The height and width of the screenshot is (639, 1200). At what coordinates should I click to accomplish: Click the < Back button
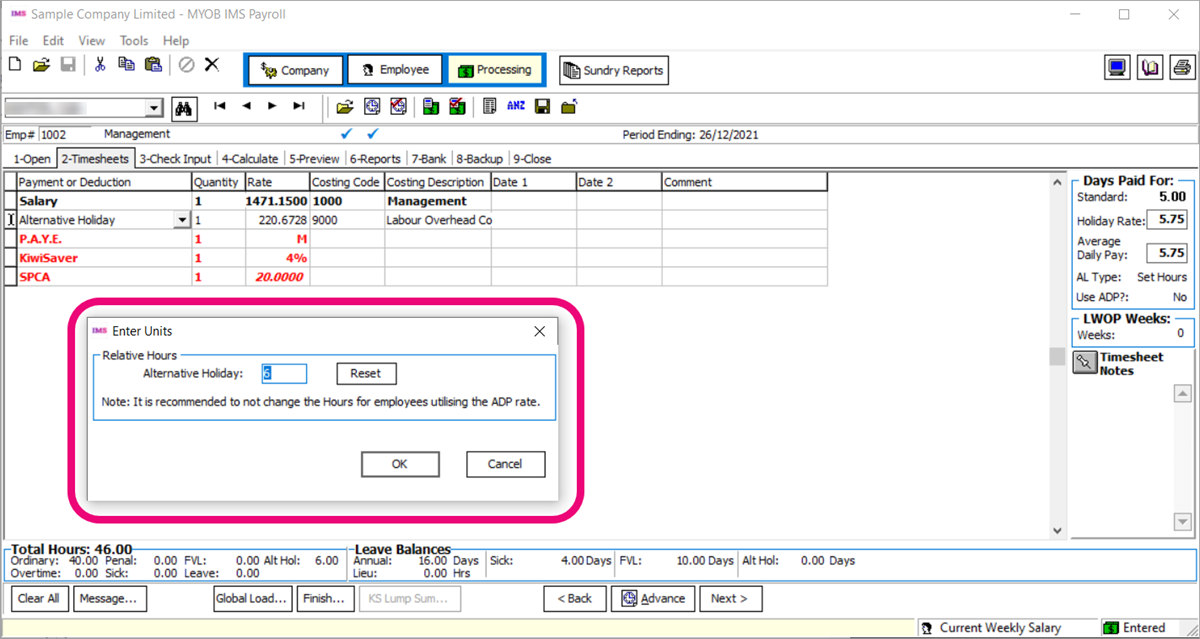tap(575, 598)
